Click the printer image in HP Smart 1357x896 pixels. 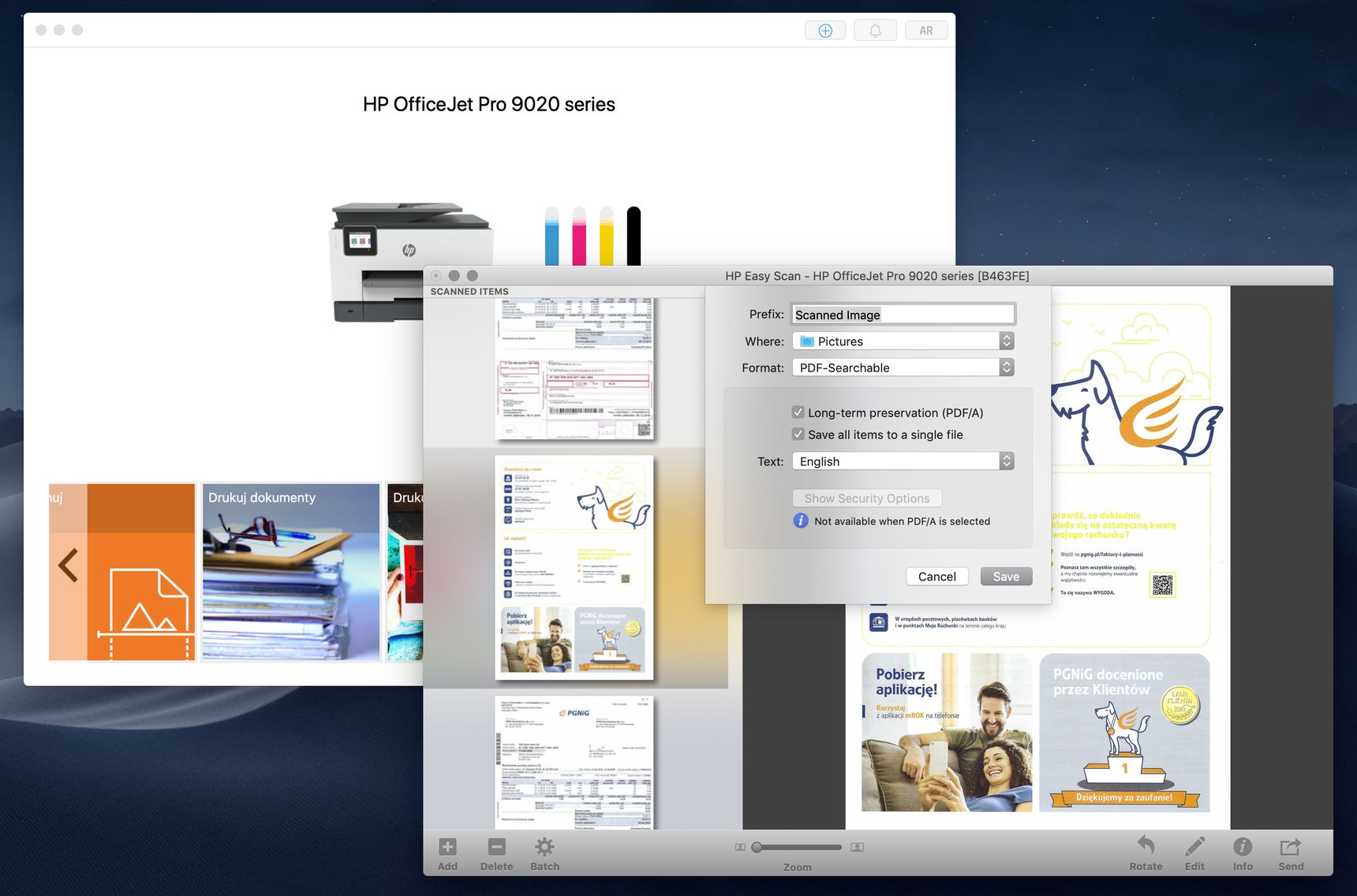pyautogui.click(x=410, y=262)
